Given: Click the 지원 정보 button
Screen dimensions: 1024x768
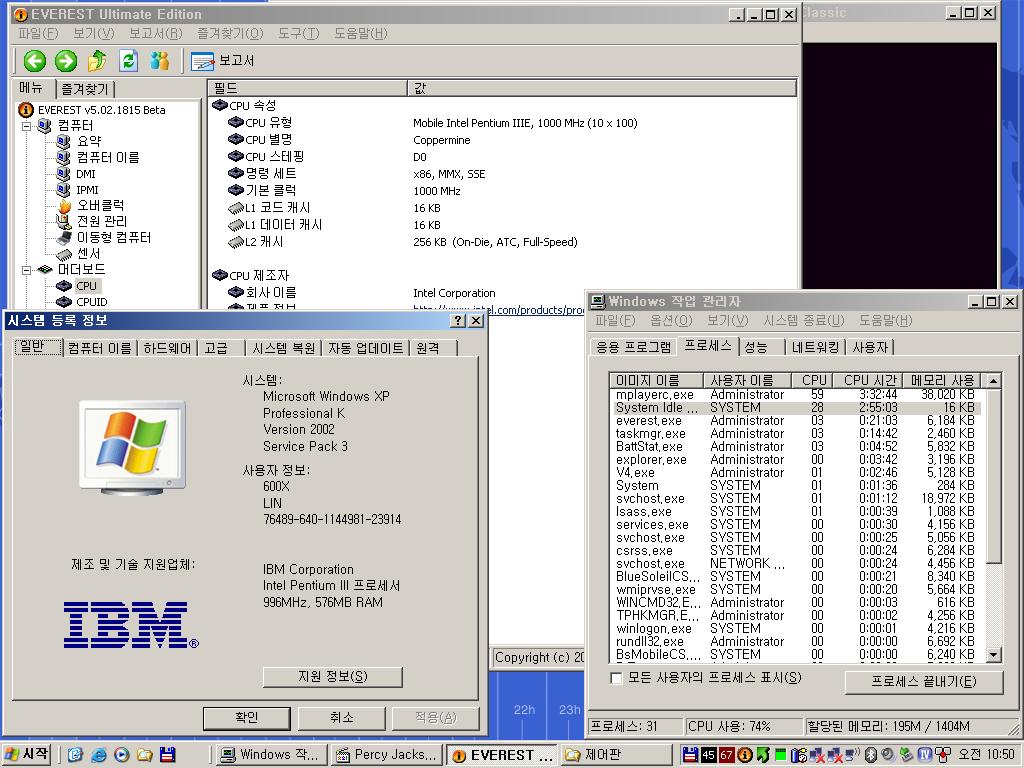Looking at the screenshot, I should click(x=331, y=677).
